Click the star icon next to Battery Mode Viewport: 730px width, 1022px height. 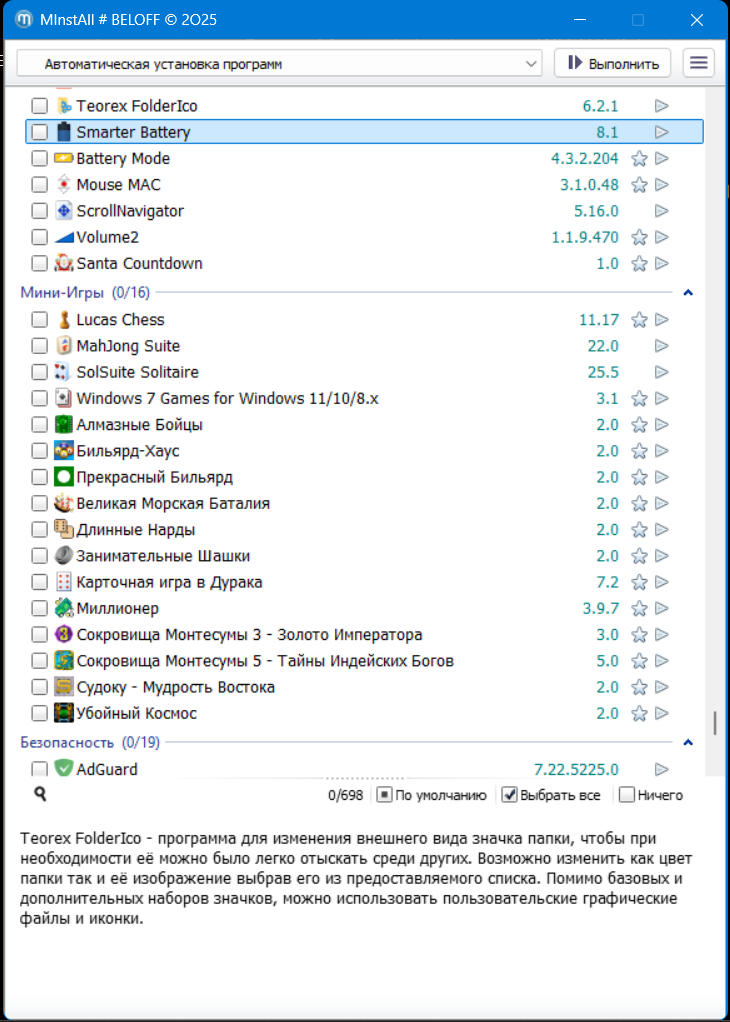click(x=640, y=158)
